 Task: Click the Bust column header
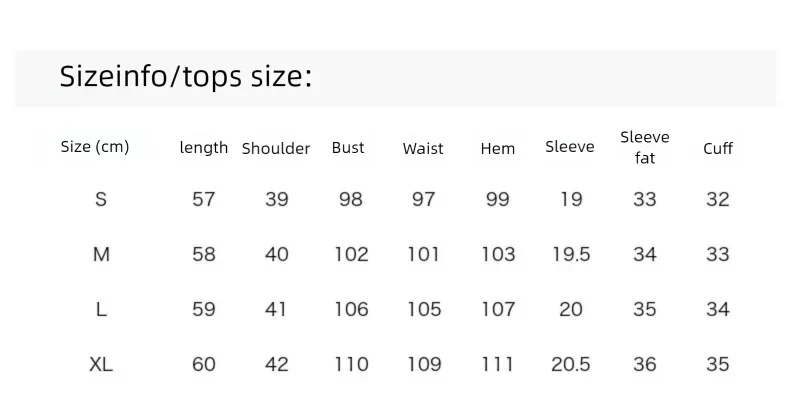pyautogui.click(x=348, y=148)
